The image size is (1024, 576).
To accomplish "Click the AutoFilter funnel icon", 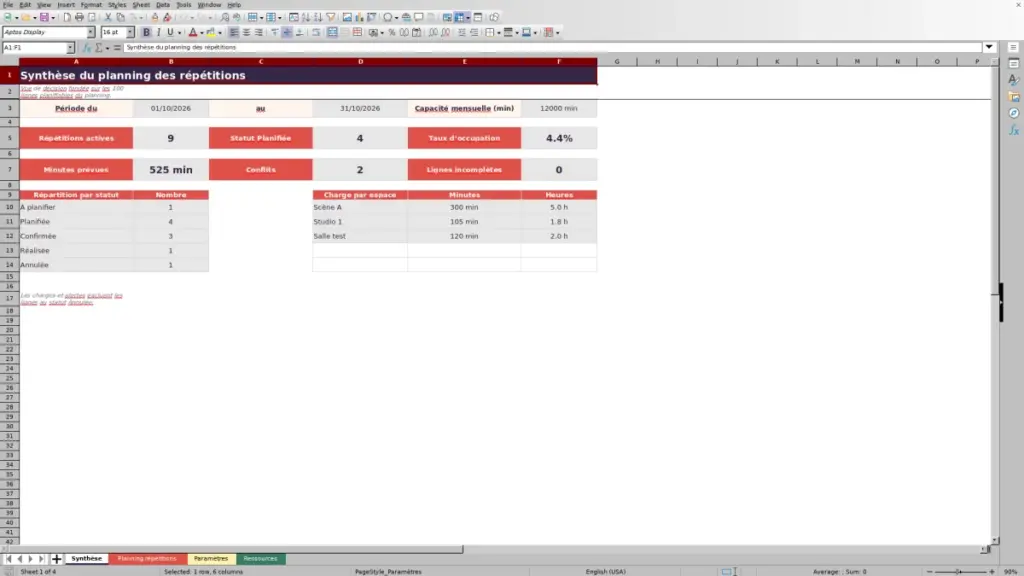I will (330, 17).
